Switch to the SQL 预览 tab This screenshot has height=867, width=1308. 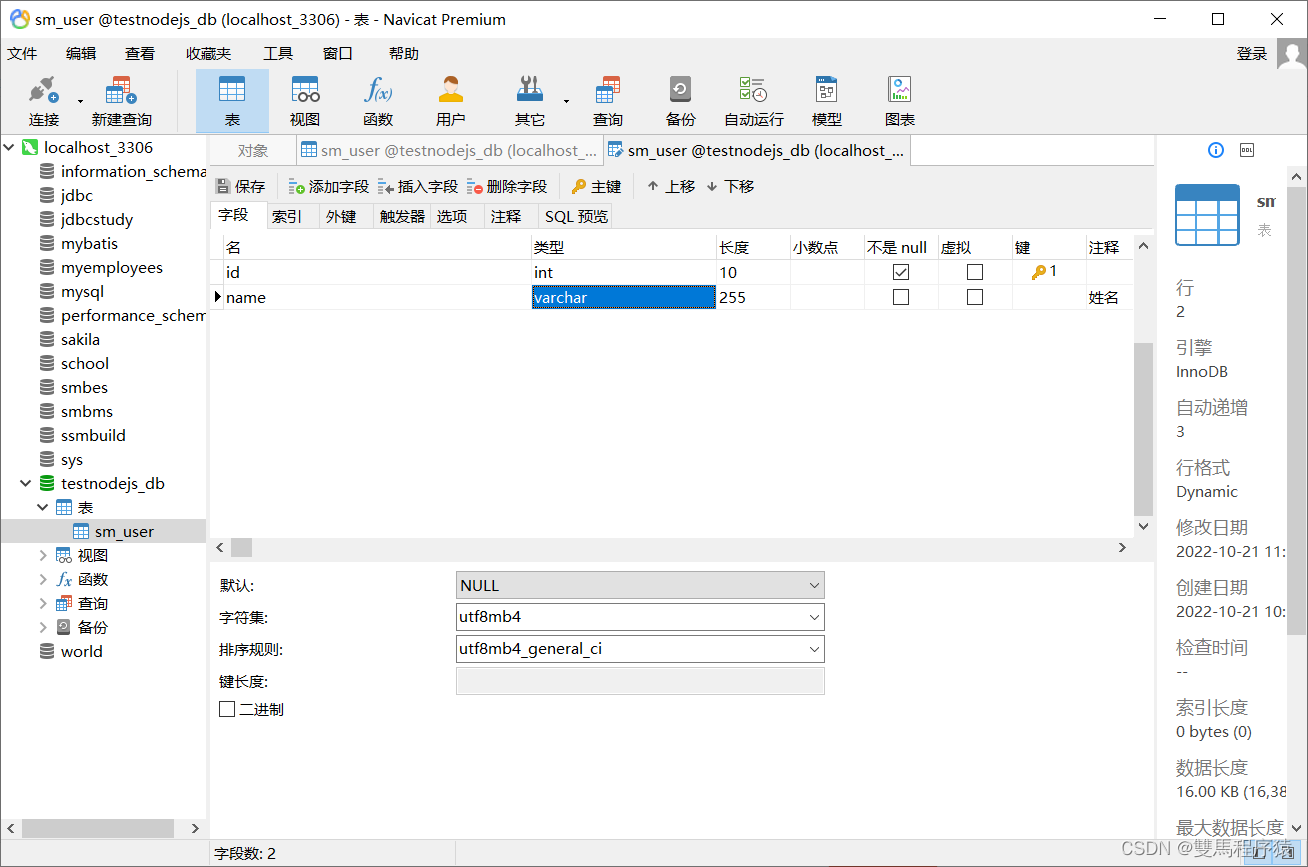(576, 216)
